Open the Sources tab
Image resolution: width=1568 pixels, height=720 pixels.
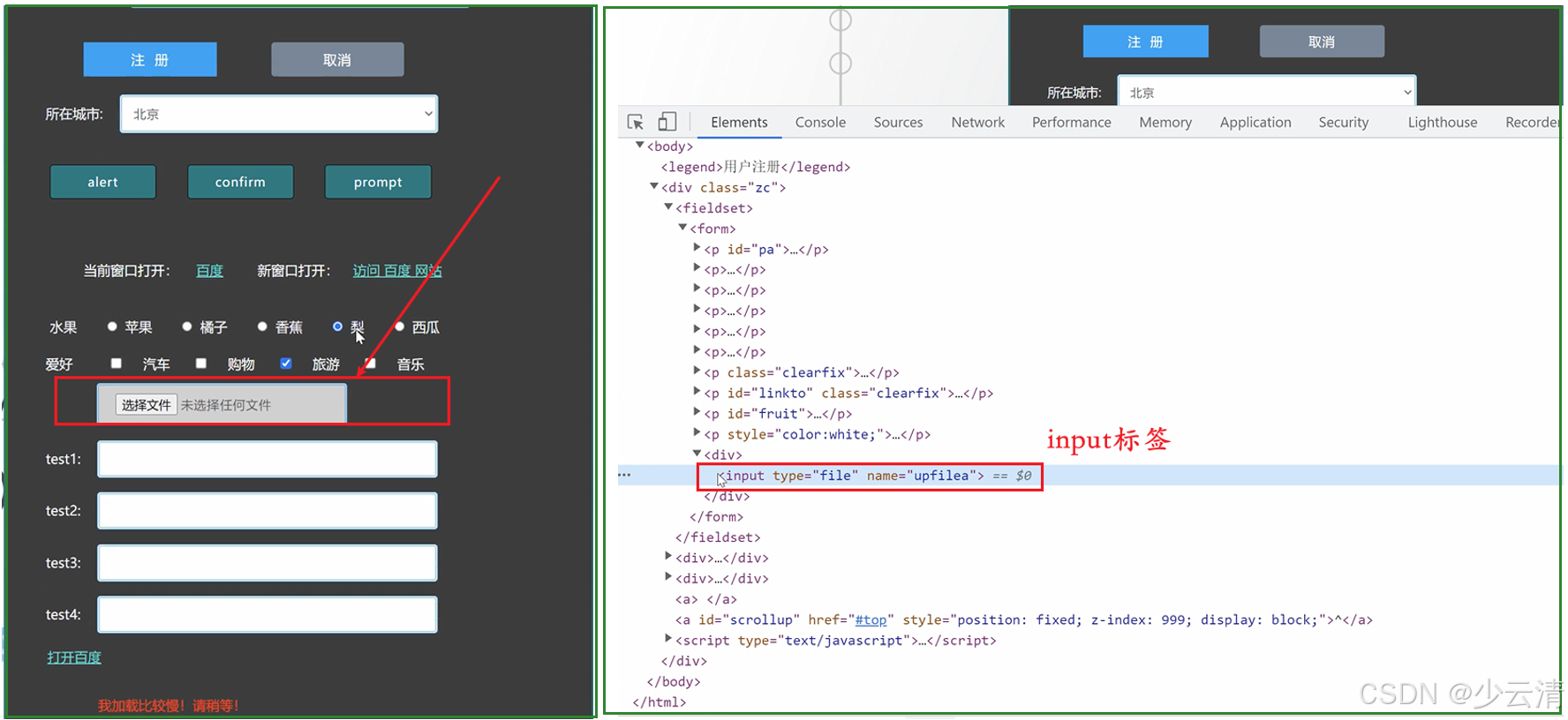tap(898, 123)
